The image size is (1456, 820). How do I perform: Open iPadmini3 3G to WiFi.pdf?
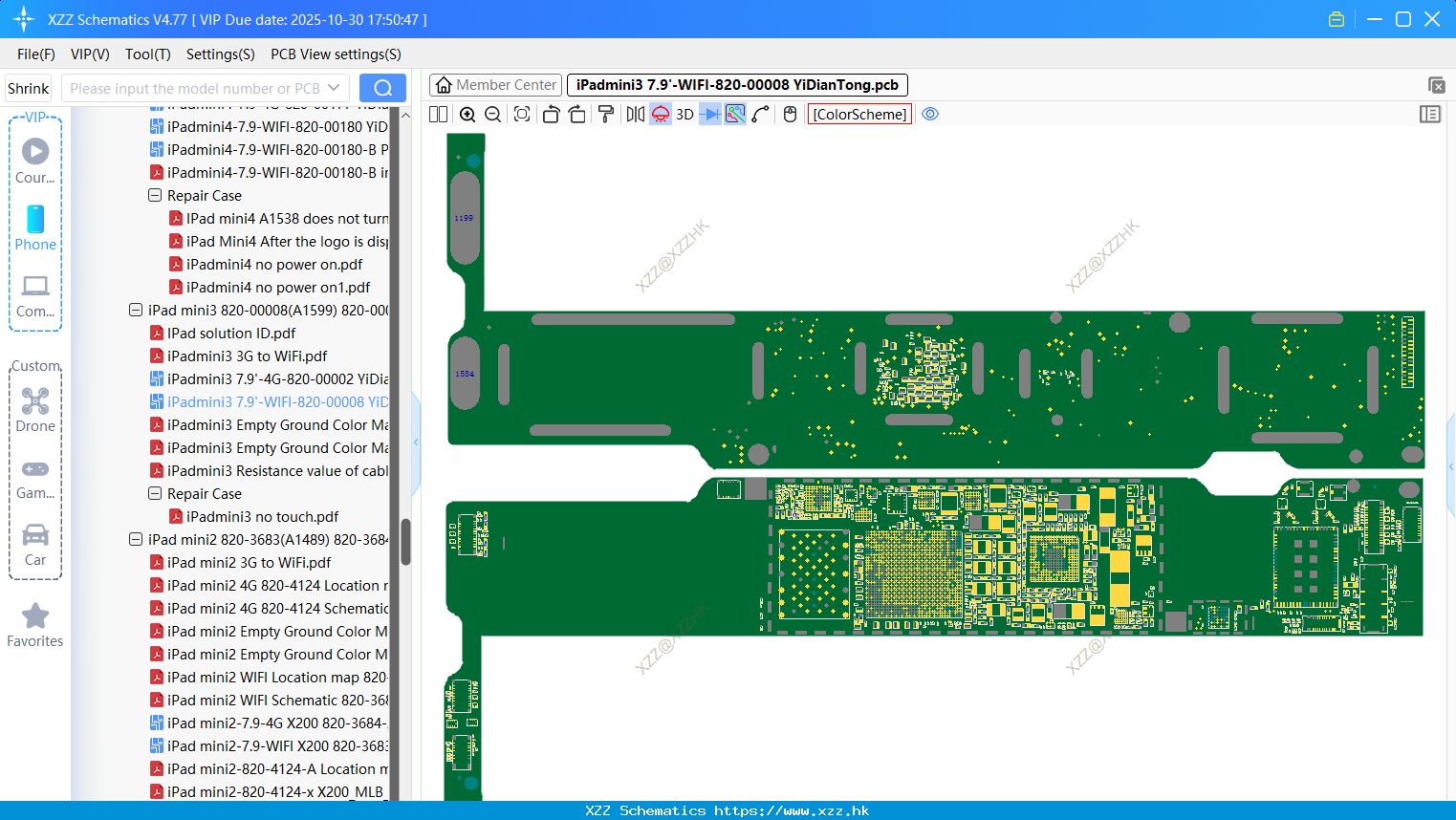click(x=239, y=356)
